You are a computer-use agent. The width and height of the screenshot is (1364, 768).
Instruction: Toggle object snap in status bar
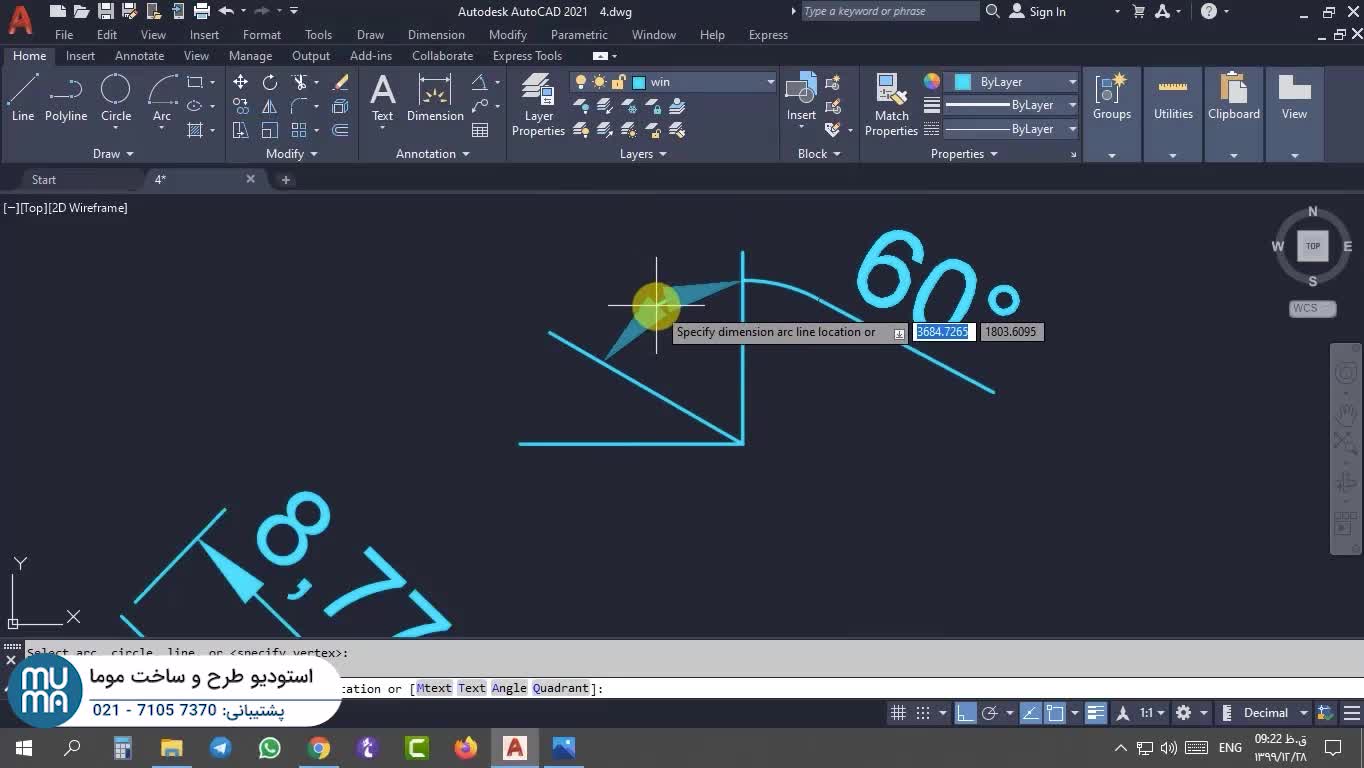point(1055,713)
